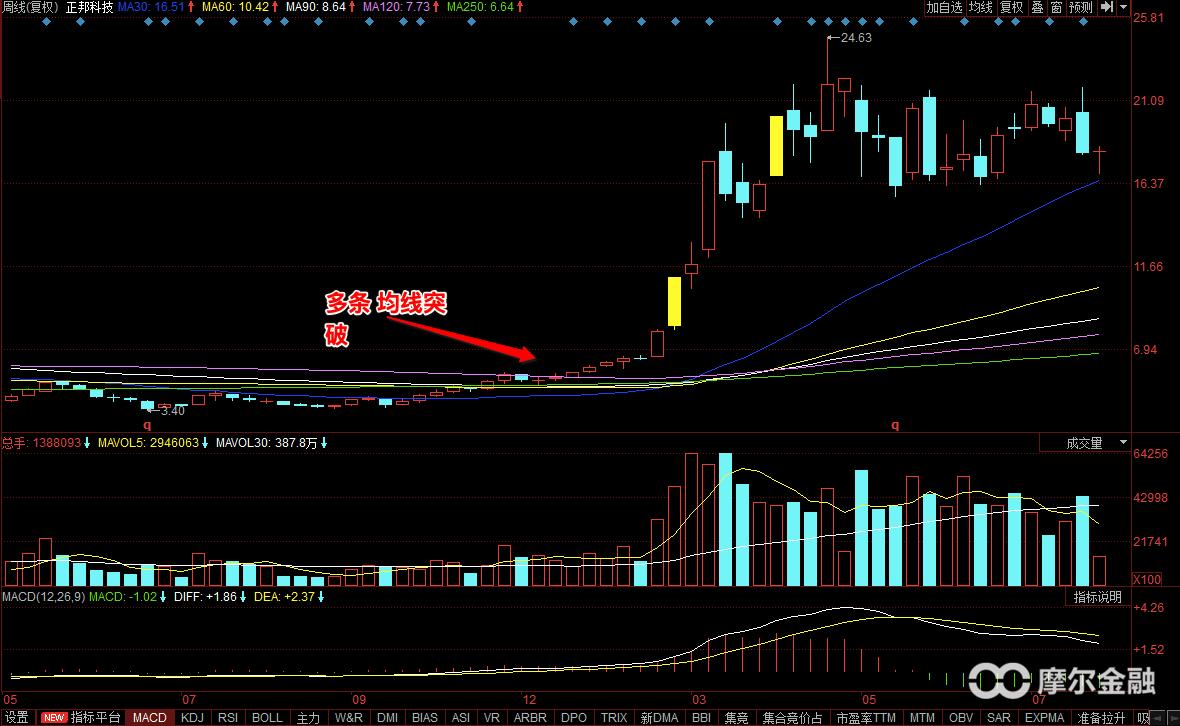The height and width of the screenshot is (726, 1180).
Task: Switch to the 主力 indicator tab
Action: (x=309, y=718)
